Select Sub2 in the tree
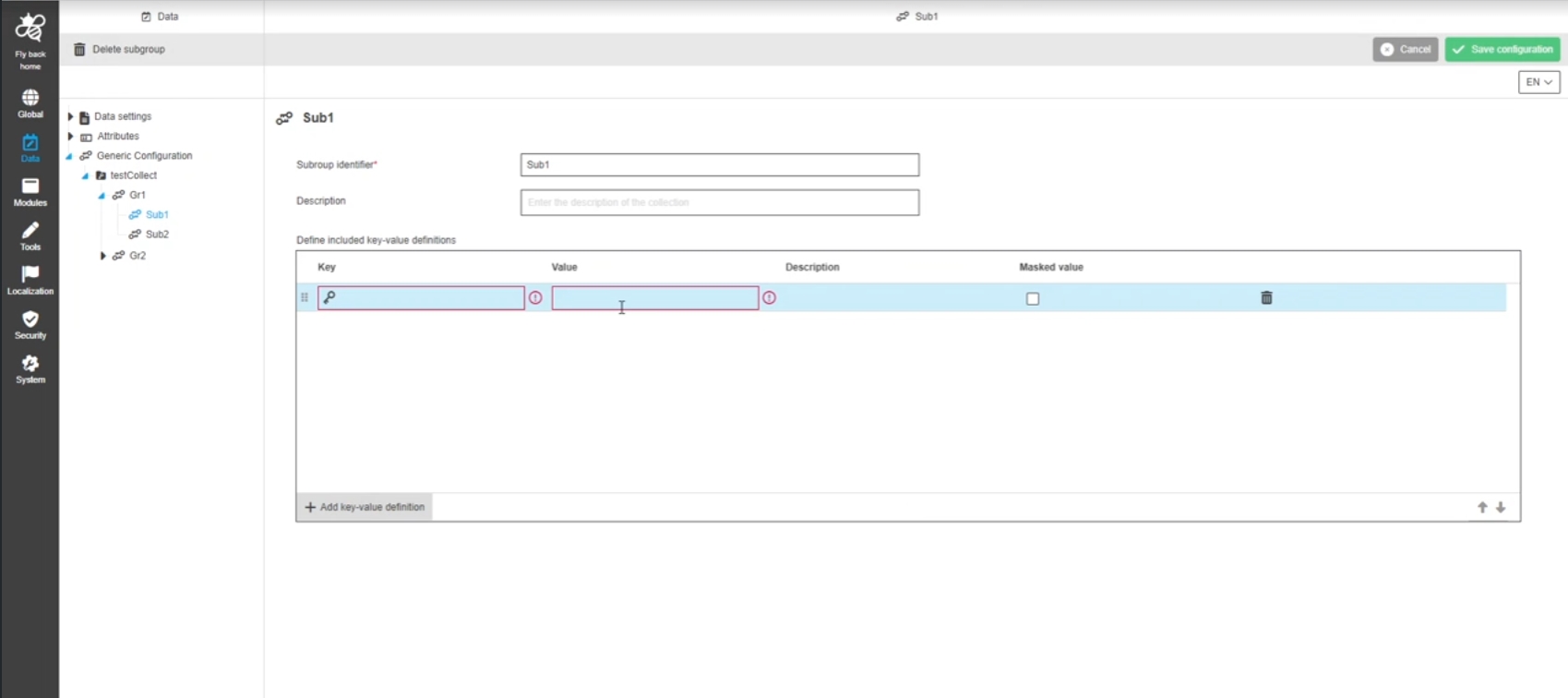The height and width of the screenshot is (698, 1568). (x=157, y=235)
